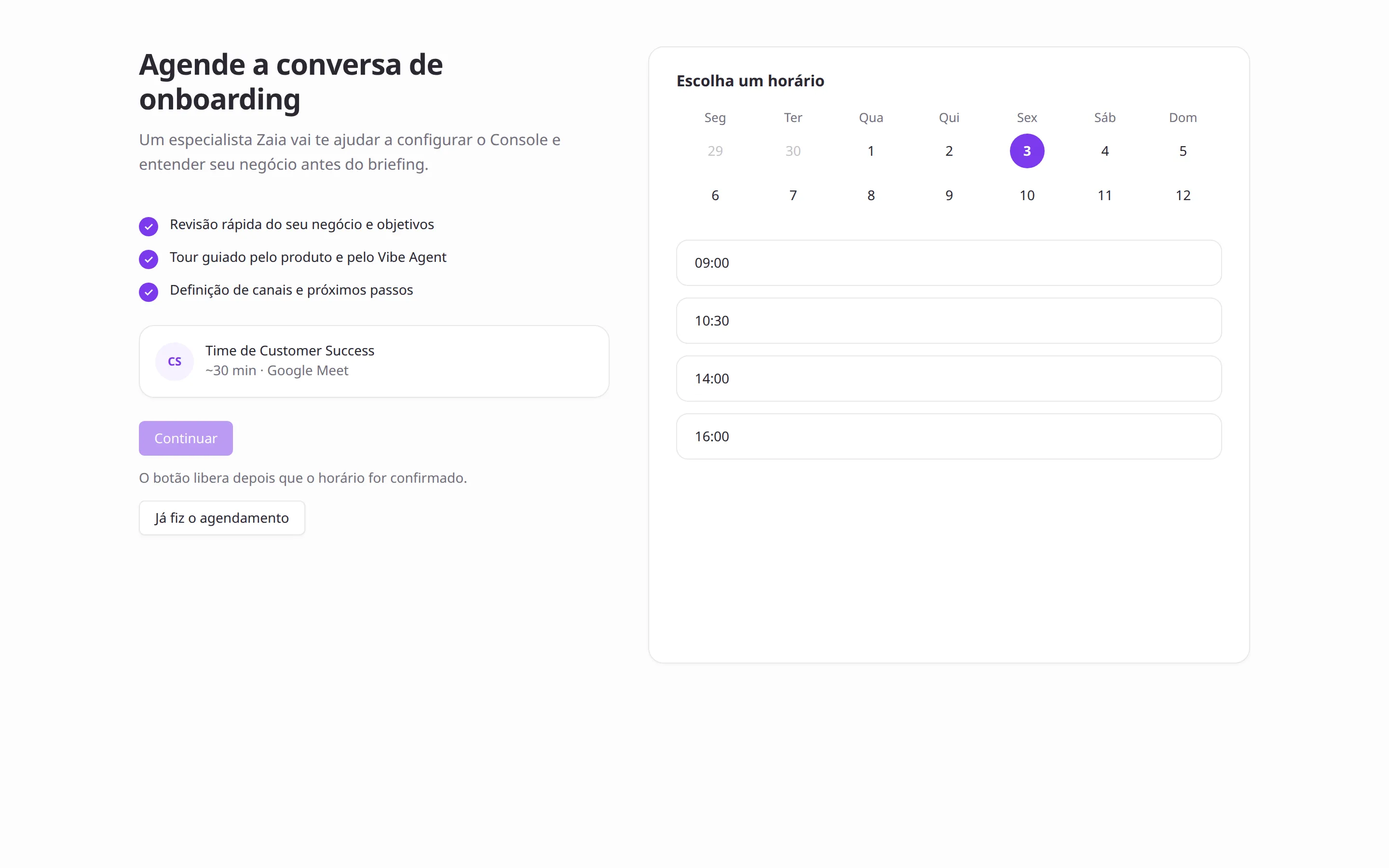Click the Definição de canais e próximos passos text

click(292, 290)
